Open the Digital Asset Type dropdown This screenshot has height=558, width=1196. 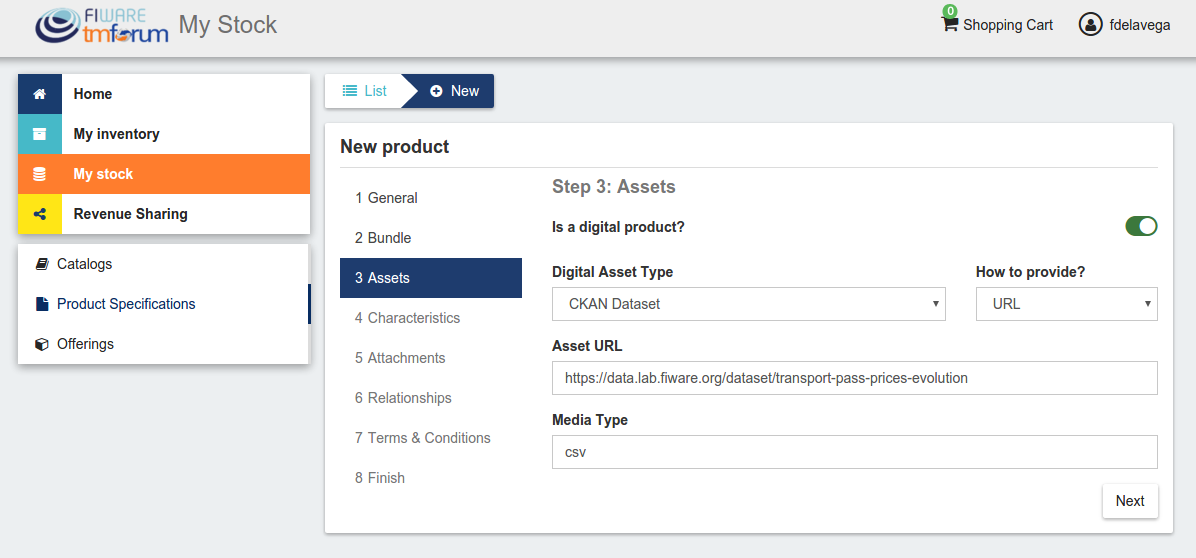point(748,304)
